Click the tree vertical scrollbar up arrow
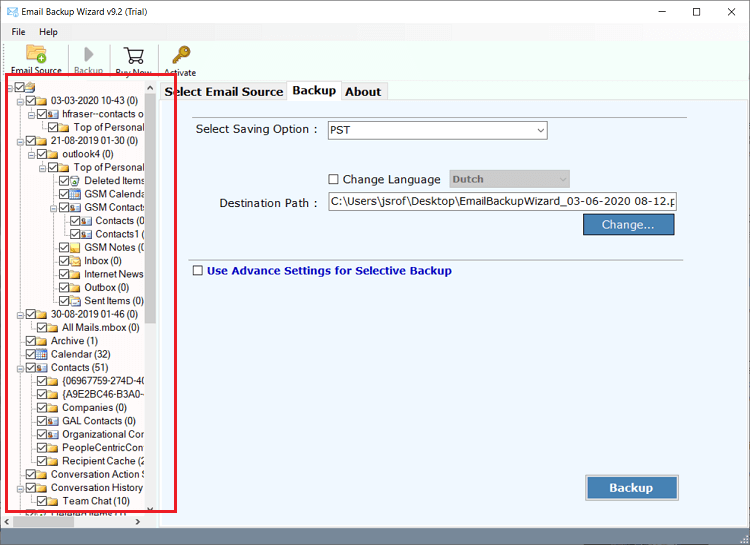The height and width of the screenshot is (545, 750). click(x=150, y=88)
